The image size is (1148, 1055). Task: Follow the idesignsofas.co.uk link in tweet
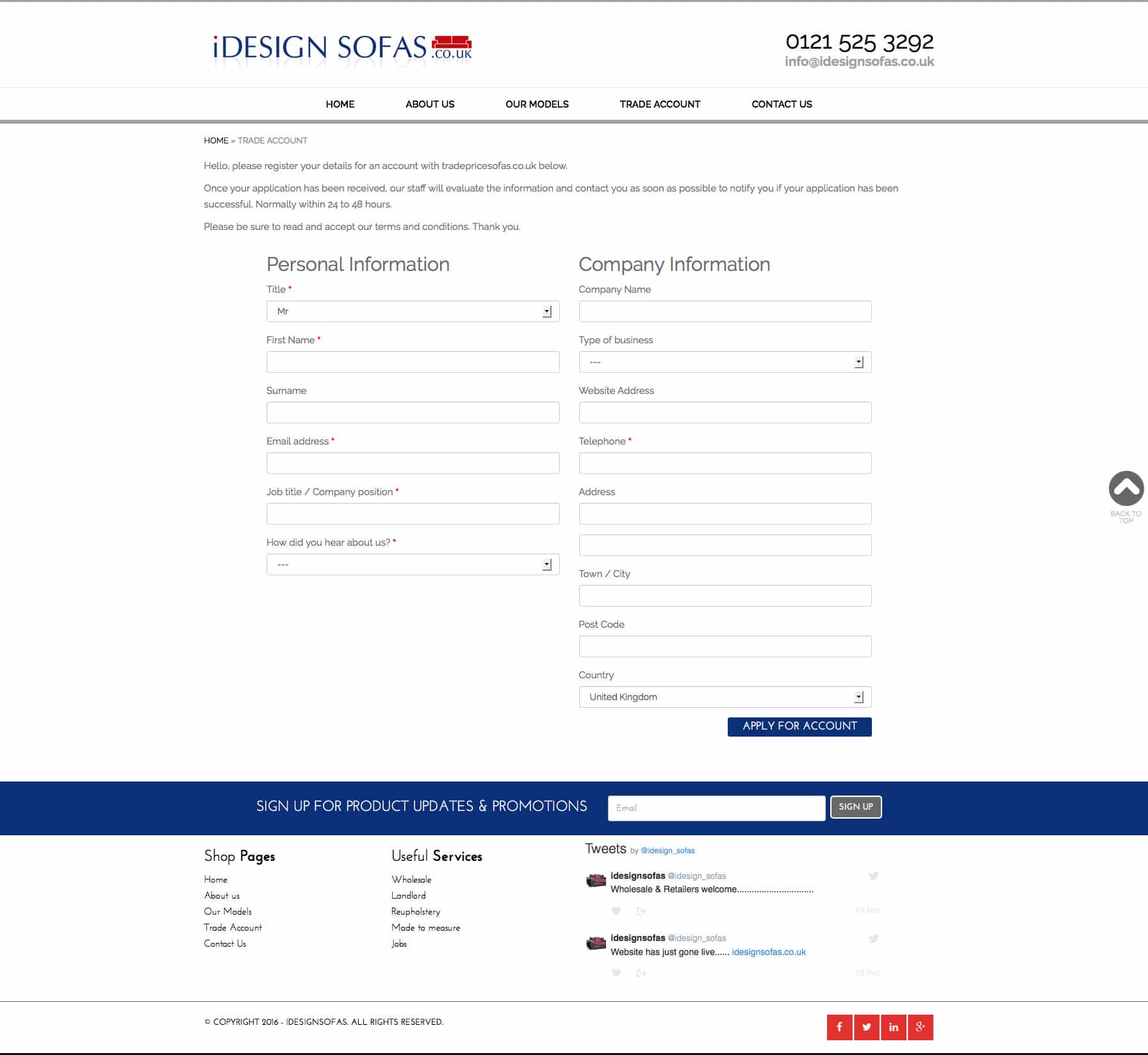click(768, 952)
